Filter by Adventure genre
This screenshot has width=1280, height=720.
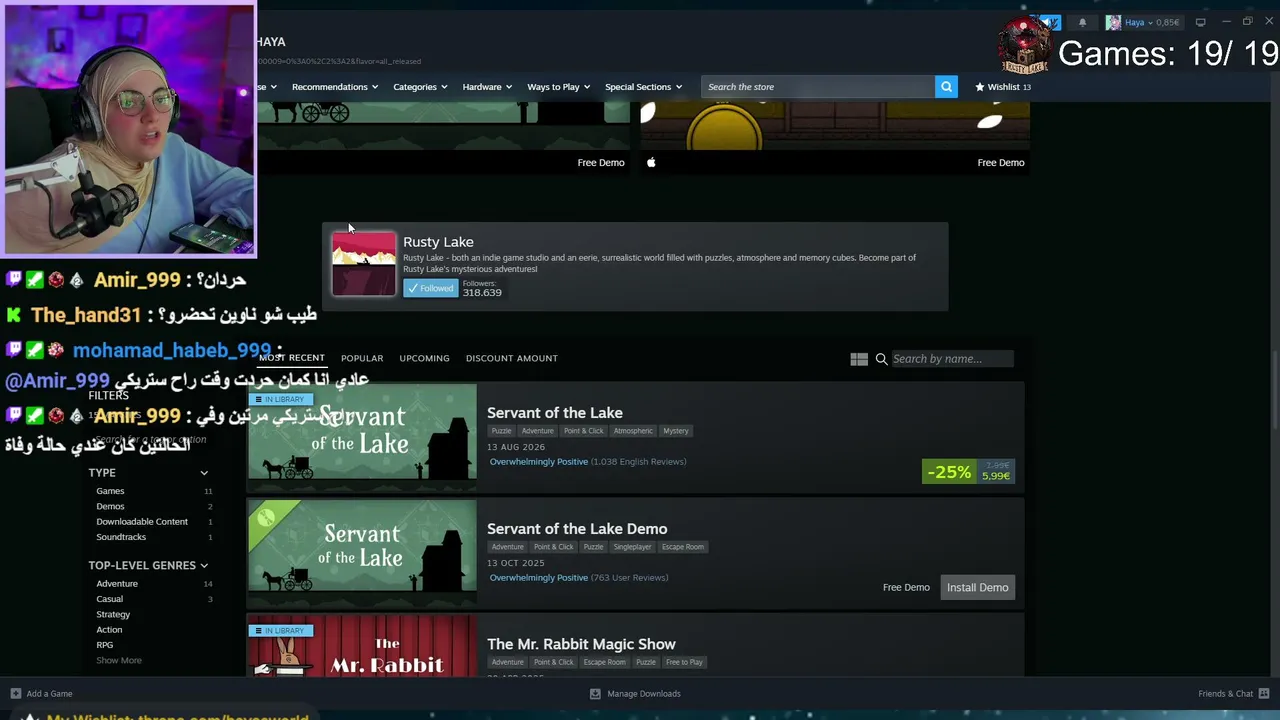[117, 583]
